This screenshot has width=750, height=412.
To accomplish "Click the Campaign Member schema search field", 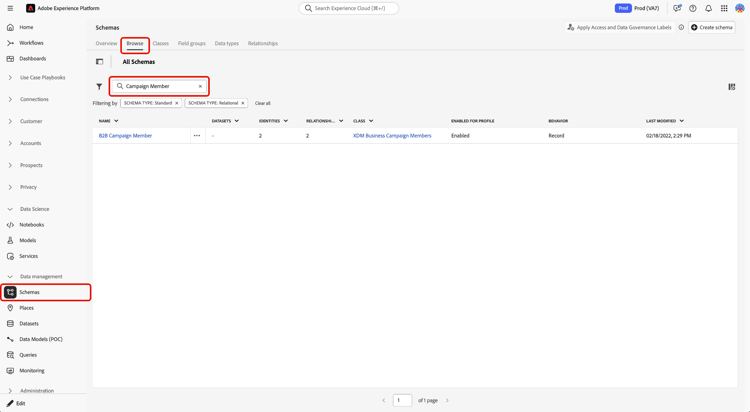I will [159, 87].
